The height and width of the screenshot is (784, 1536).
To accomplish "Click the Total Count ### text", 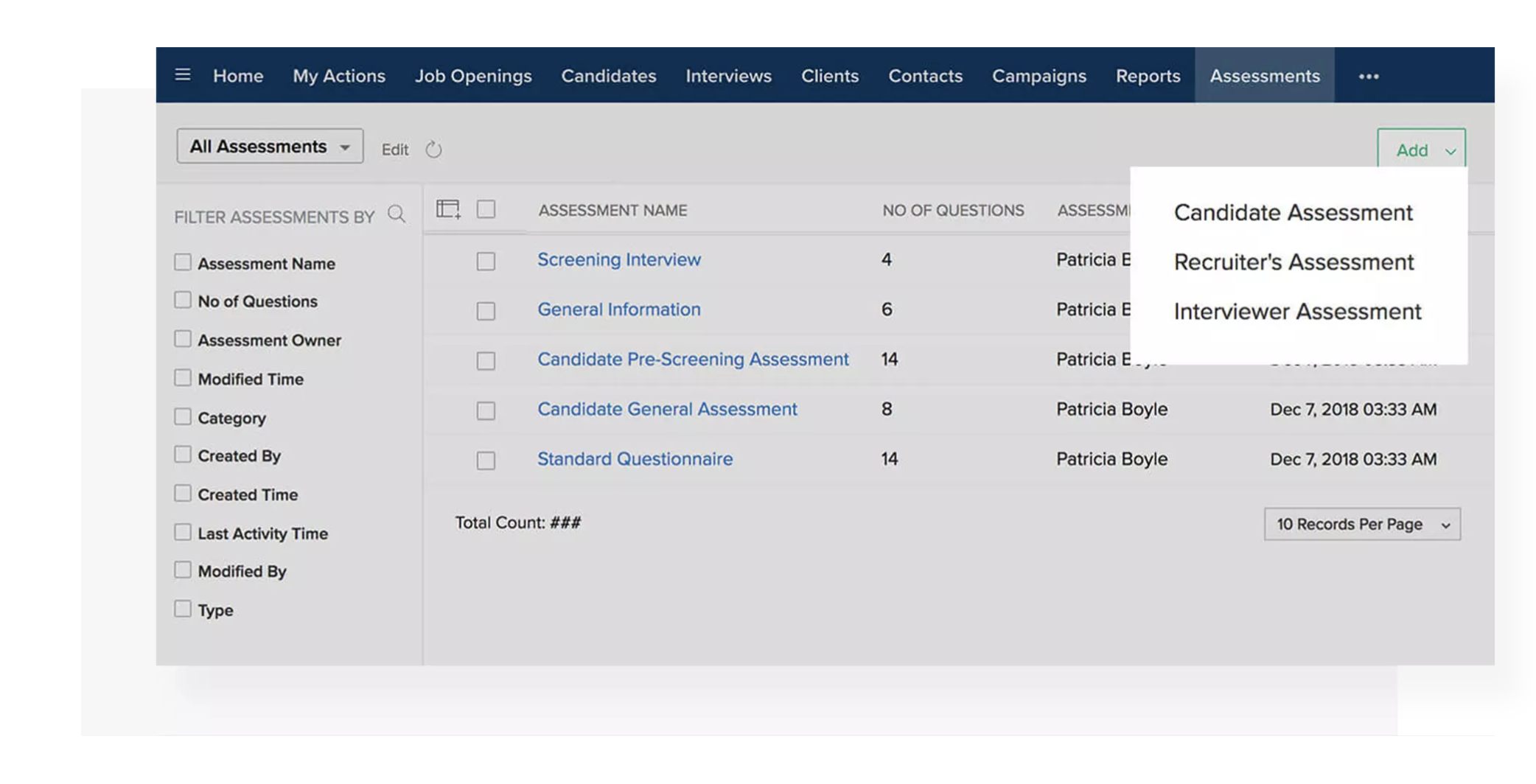I will [x=517, y=522].
